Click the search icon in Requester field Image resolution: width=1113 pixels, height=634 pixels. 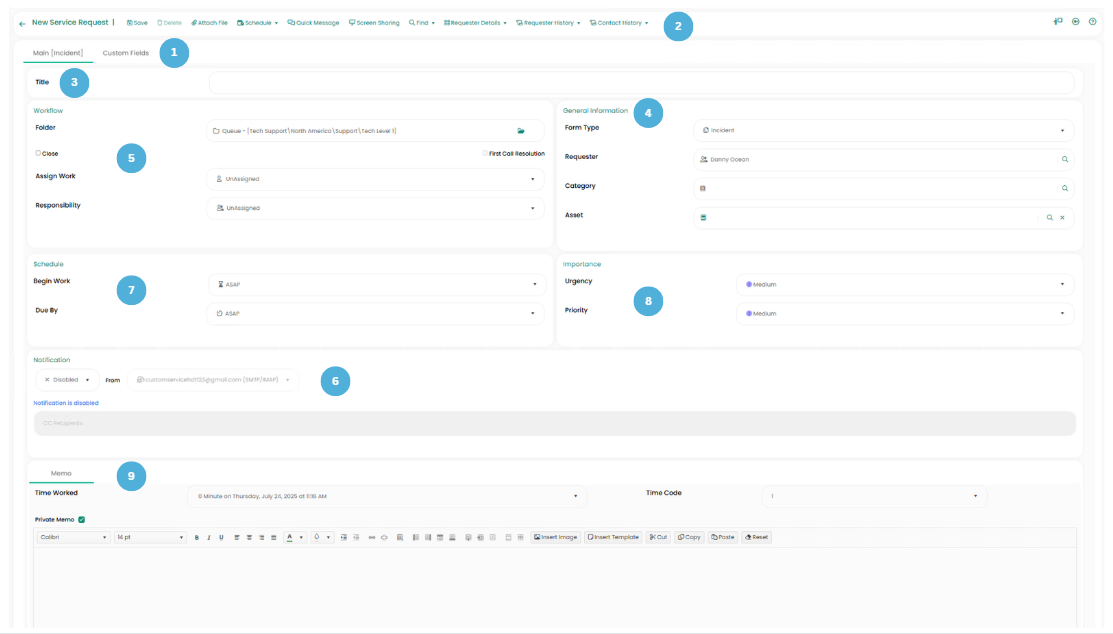[1064, 159]
